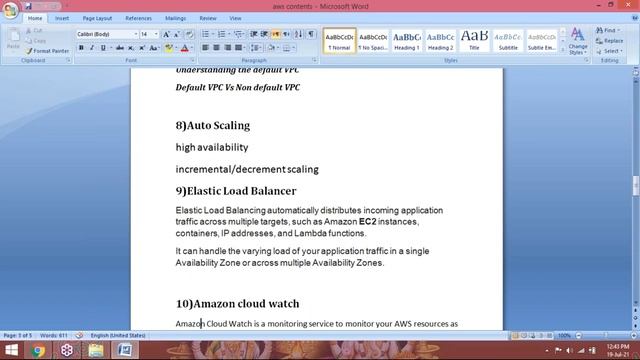Image resolution: width=640 pixels, height=360 pixels.
Task: Click the Copy button
Action: 36,41
